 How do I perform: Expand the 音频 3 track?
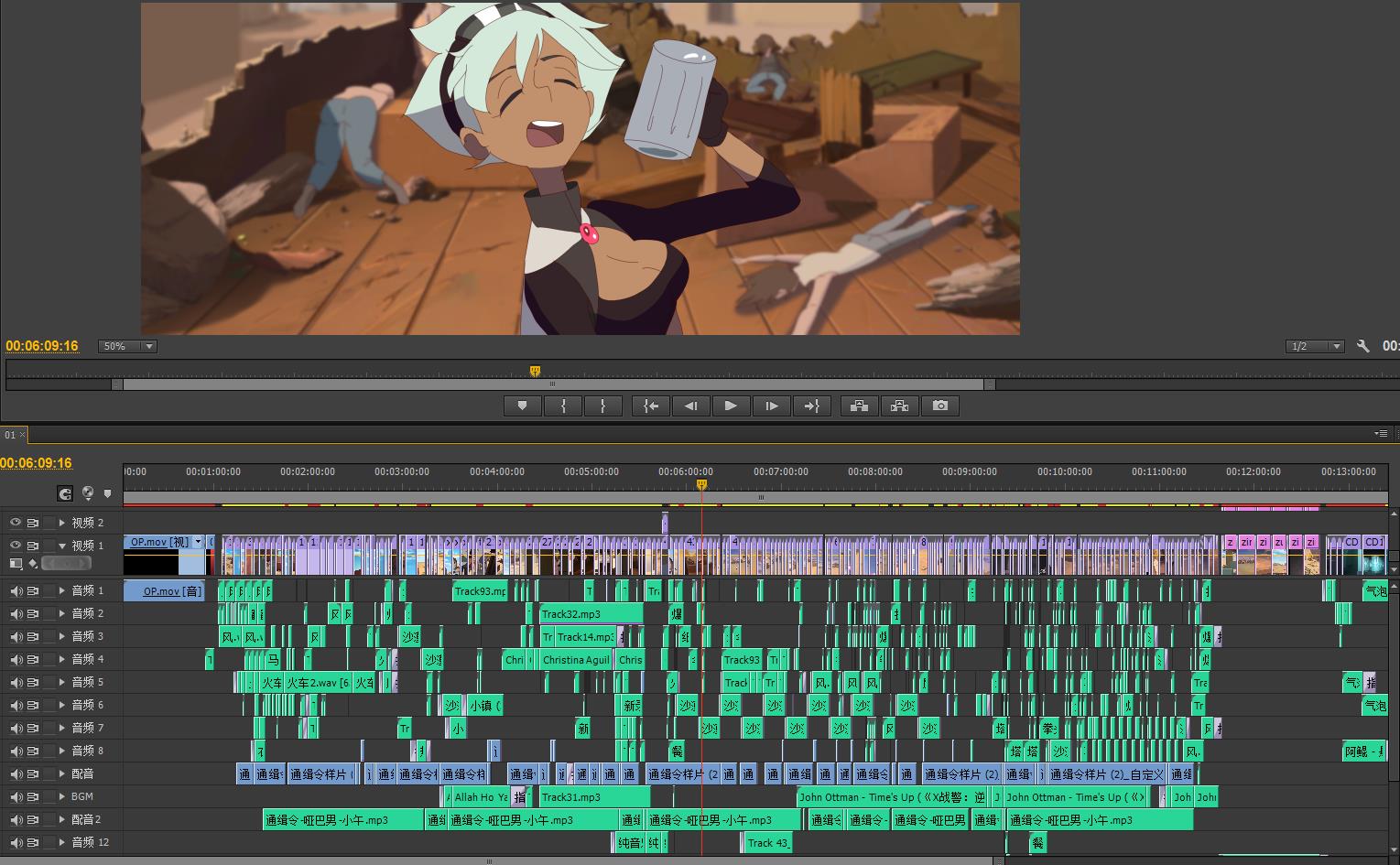(x=62, y=637)
